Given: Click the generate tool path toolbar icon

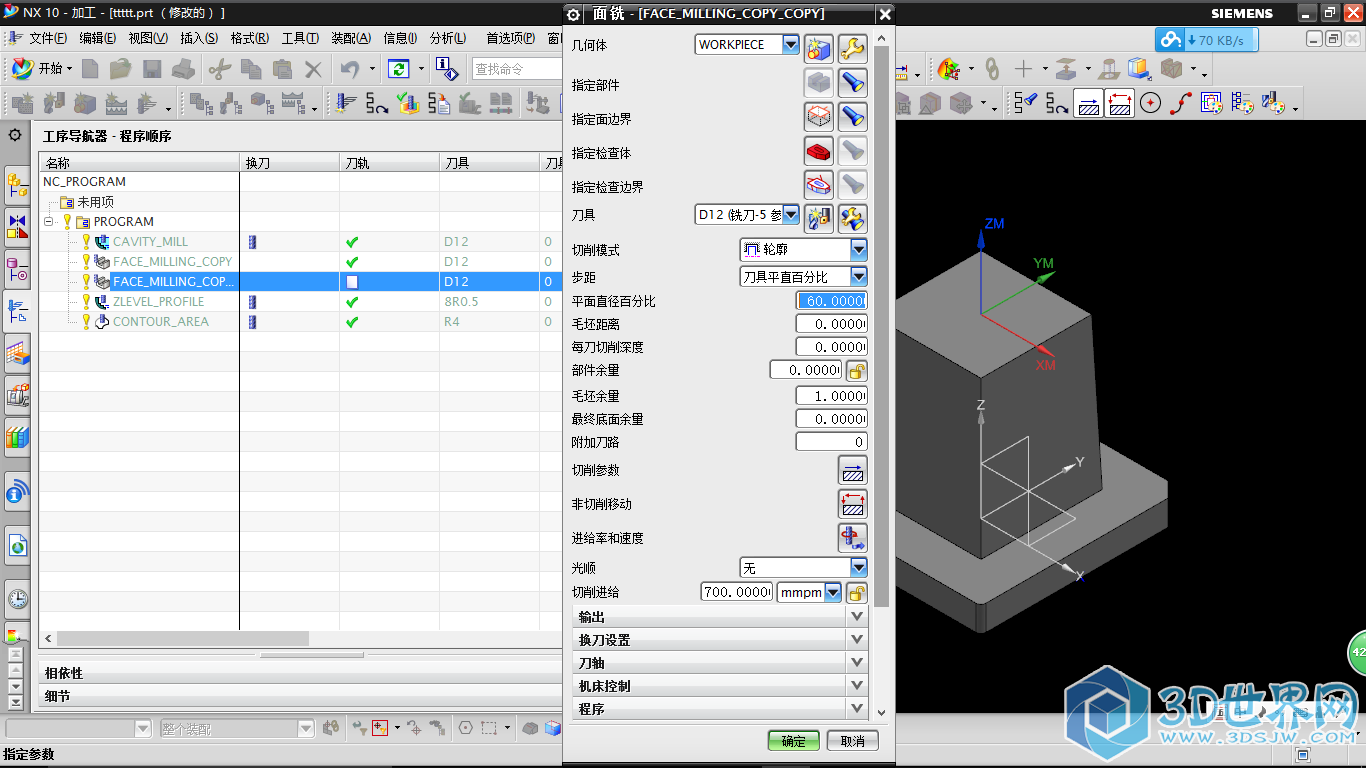Looking at the screenshot, I should tap(345, 102).
